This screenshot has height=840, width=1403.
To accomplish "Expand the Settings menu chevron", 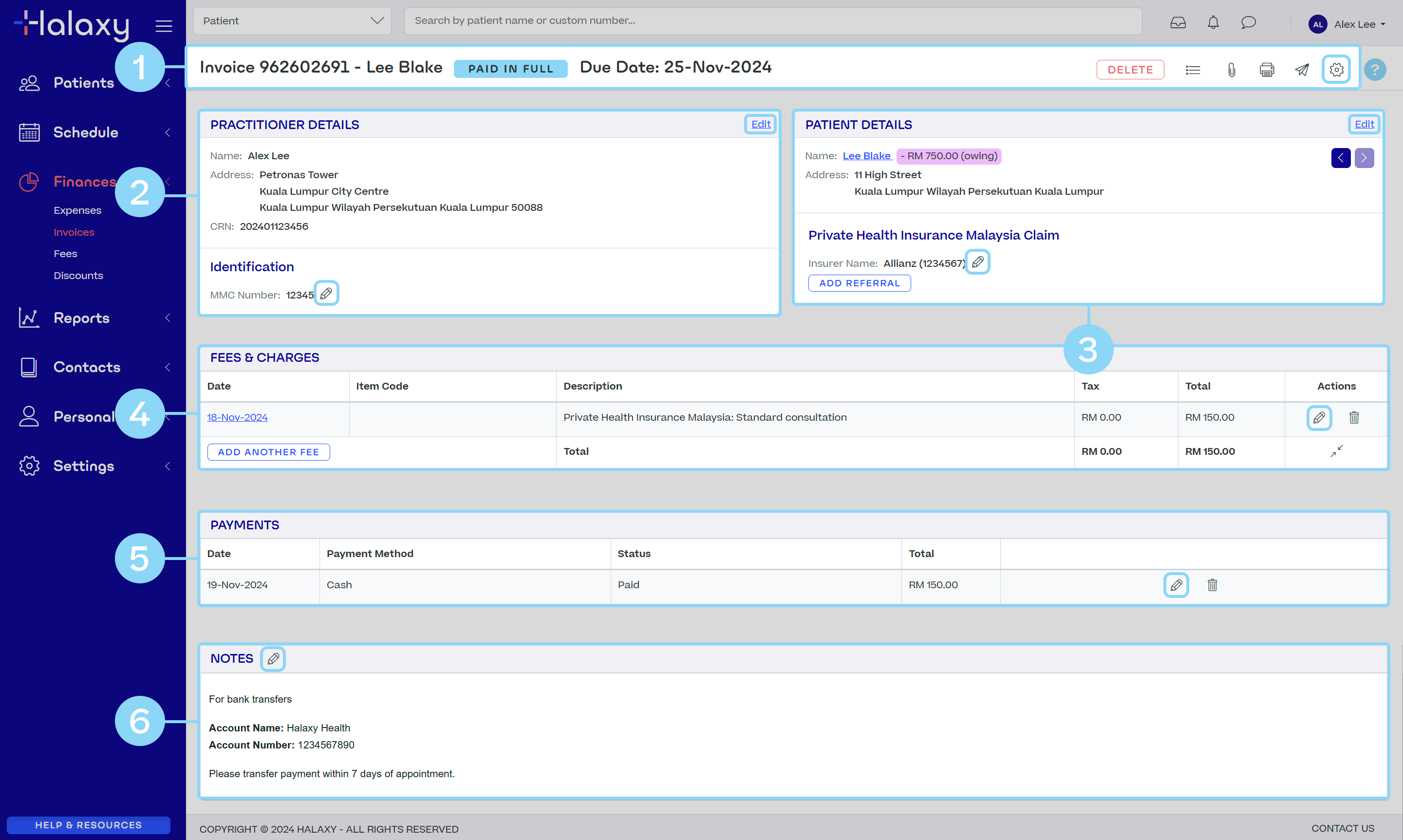I will pos(168,466).
